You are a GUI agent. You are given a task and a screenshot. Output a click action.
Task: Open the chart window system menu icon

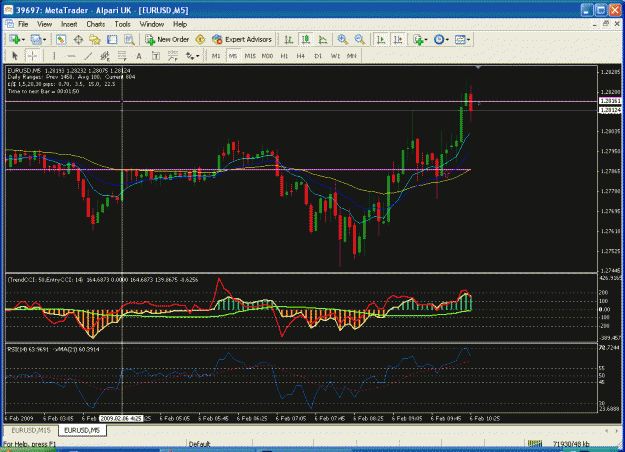point(9,24)
